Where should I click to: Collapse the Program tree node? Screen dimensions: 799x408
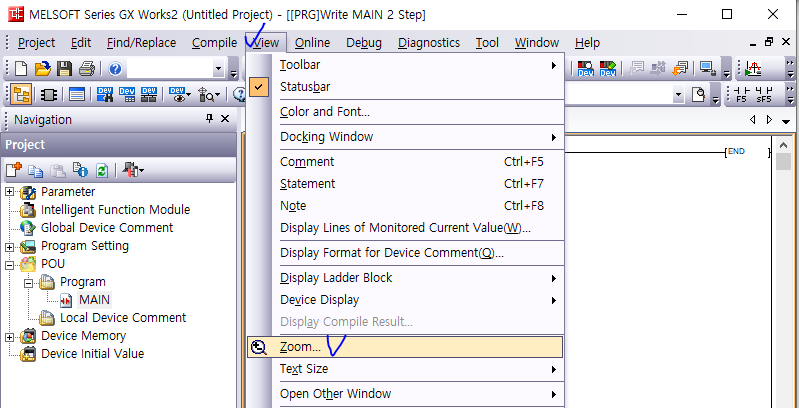[x=29, y=282]
